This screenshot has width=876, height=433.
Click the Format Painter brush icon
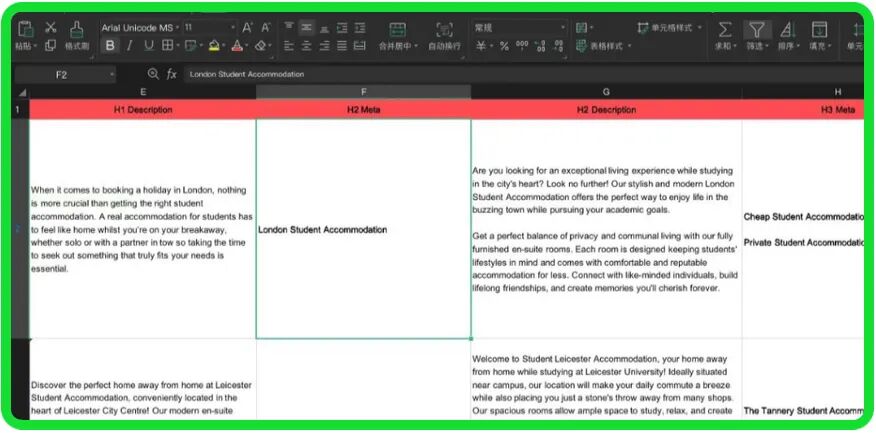tap(77, 29)
